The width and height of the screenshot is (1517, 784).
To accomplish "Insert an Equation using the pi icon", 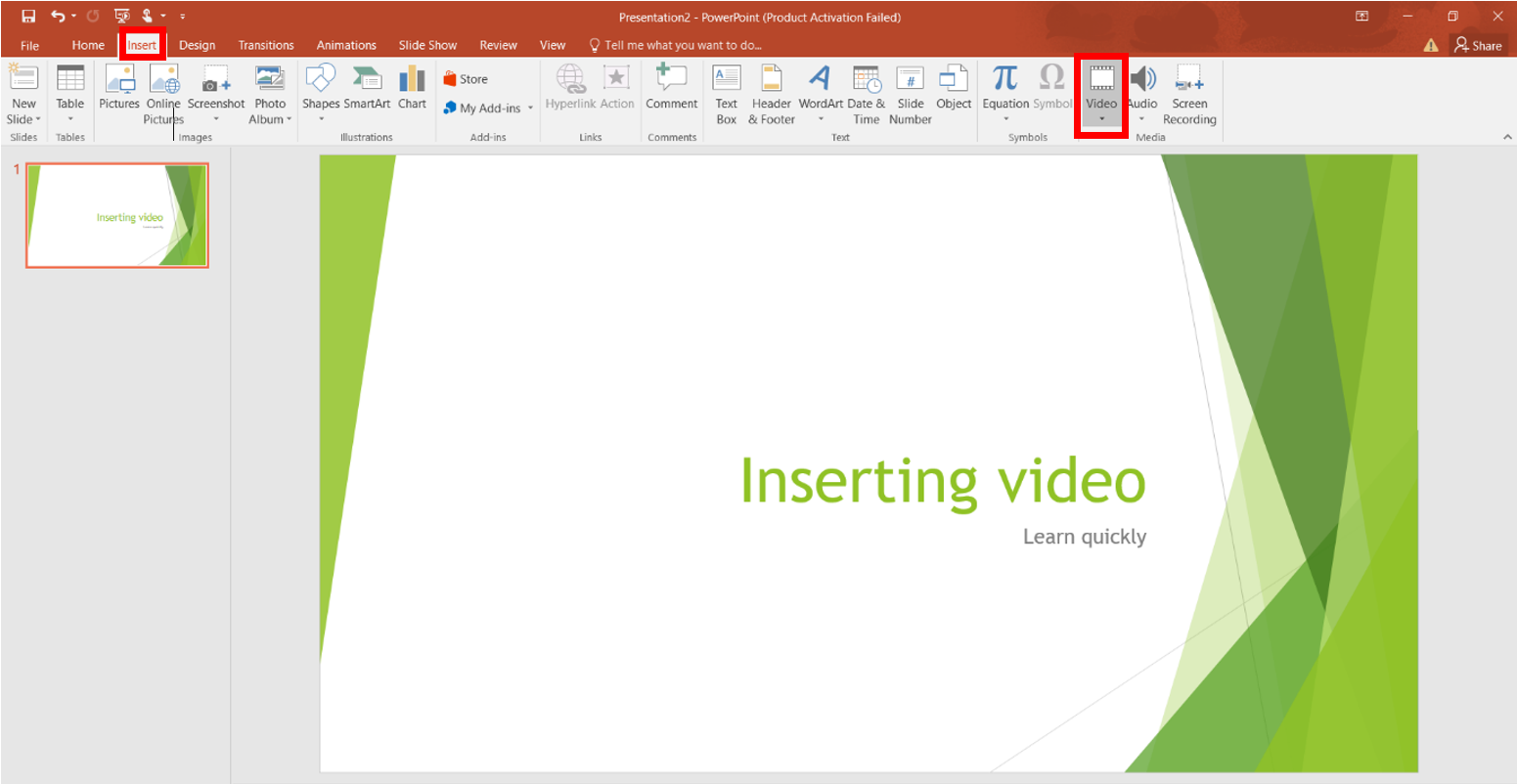I will point(1005,79).
